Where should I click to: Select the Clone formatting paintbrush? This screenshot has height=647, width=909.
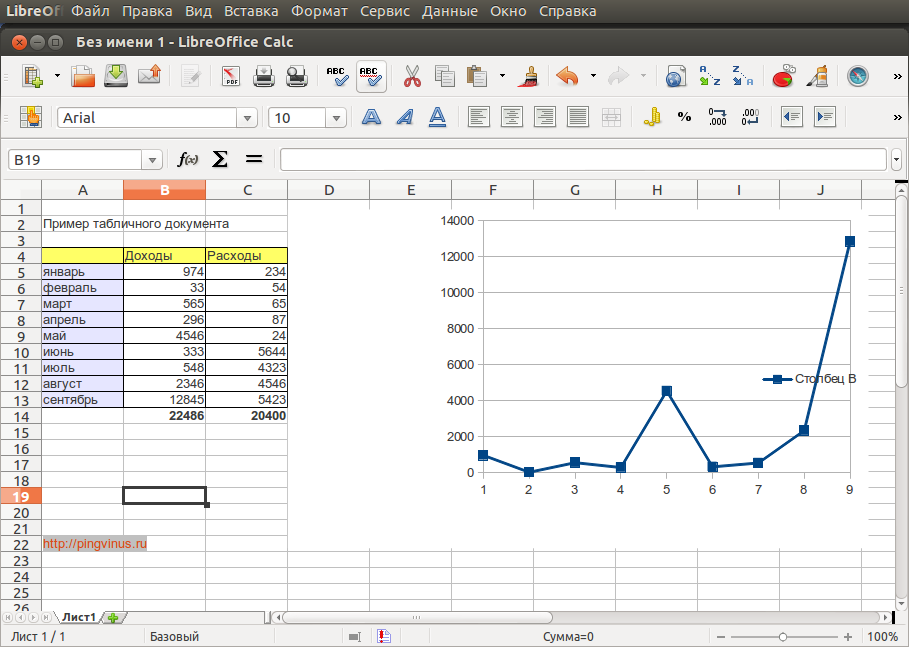(529, 76)
